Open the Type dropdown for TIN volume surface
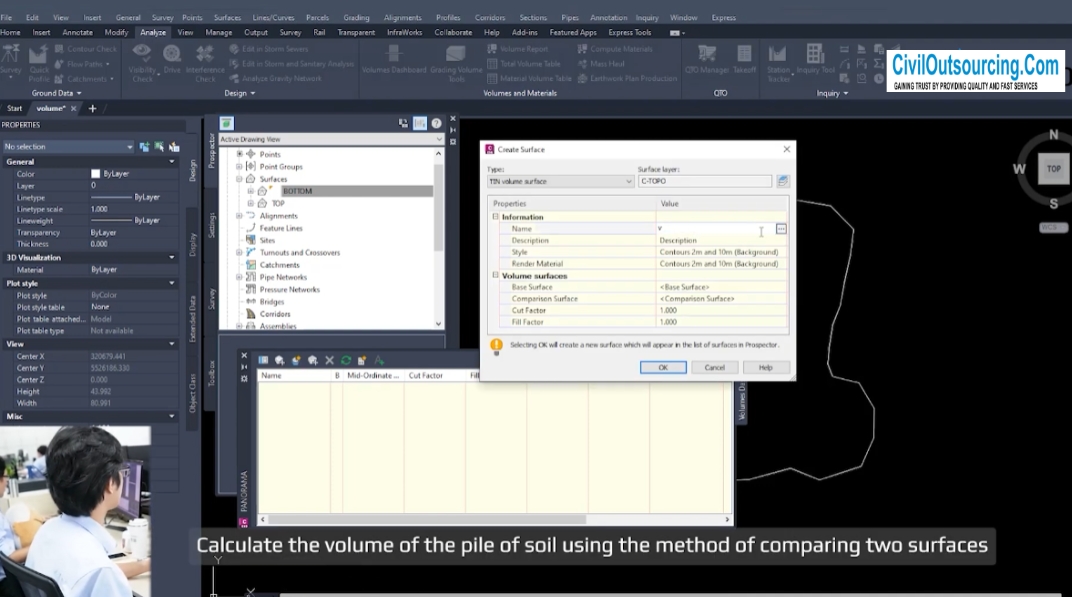Screen dimensions: 1072x597 click(x=561, y=181)
